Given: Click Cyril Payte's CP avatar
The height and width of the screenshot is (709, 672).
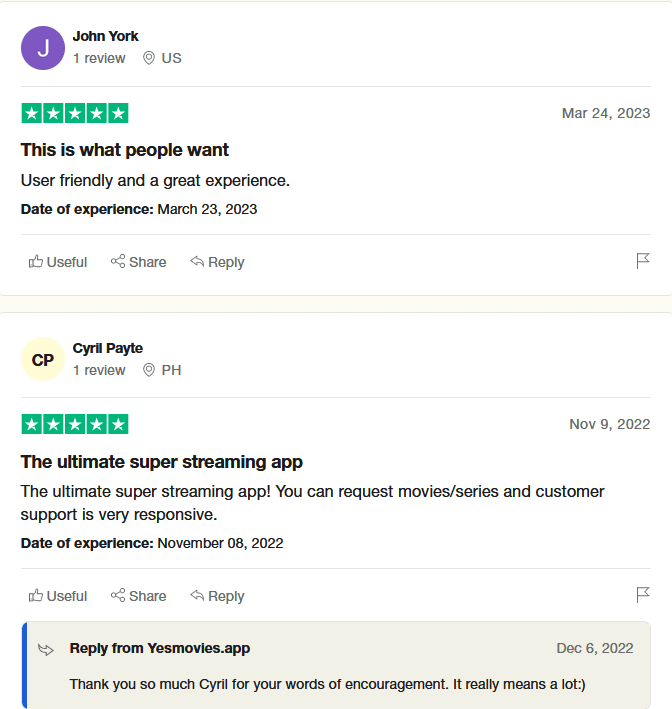Looking at the screenshot, I should tap(43, 359).
